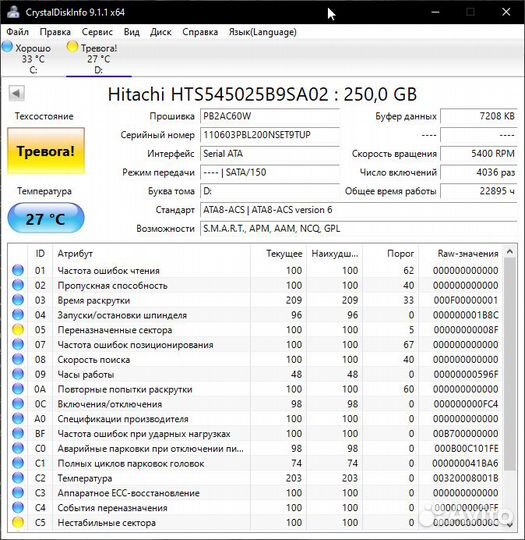Click yellow warning icon for Переназначенные сектора

pyautogui.click(x=18, y=330)
